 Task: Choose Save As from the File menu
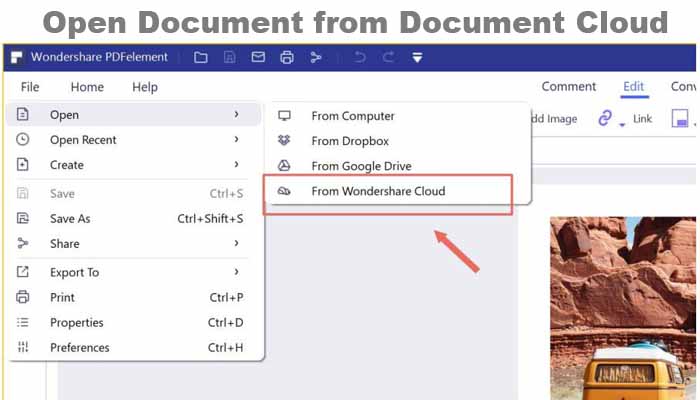133,218
